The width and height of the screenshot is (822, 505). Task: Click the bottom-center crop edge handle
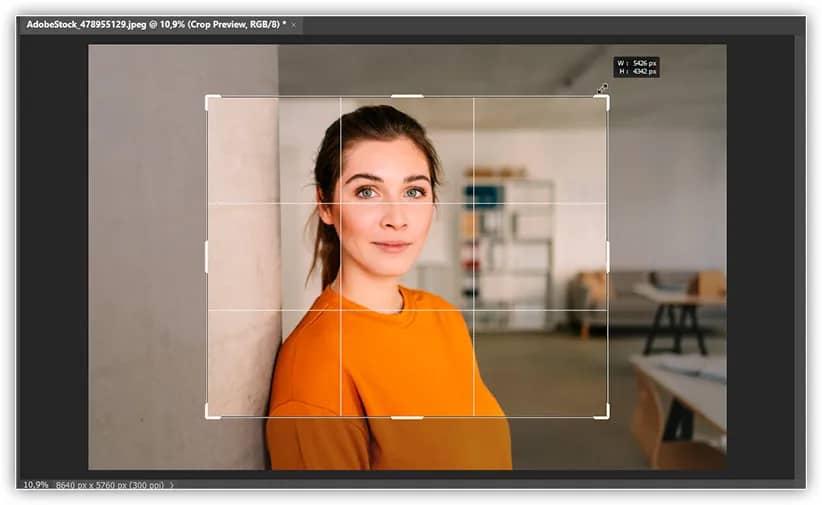(407, 417)
